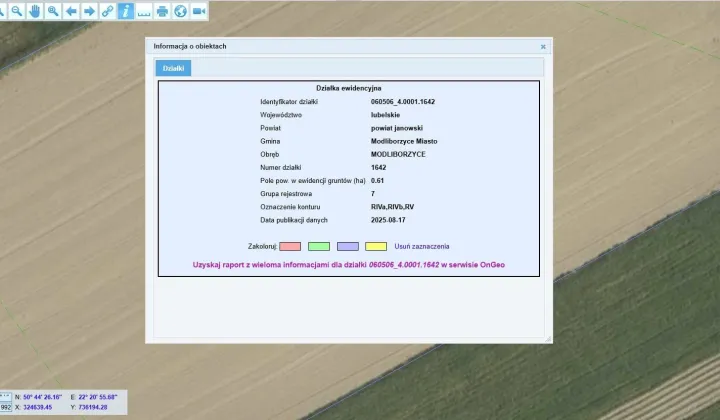Switch to the Działki tab

[174, 68]
